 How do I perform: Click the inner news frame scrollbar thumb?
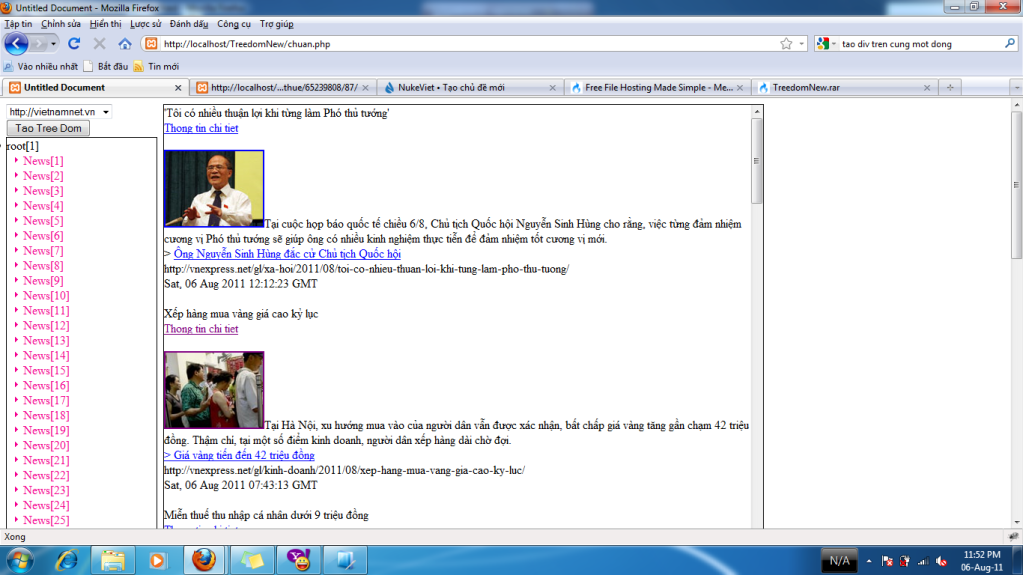click(757, 161)
